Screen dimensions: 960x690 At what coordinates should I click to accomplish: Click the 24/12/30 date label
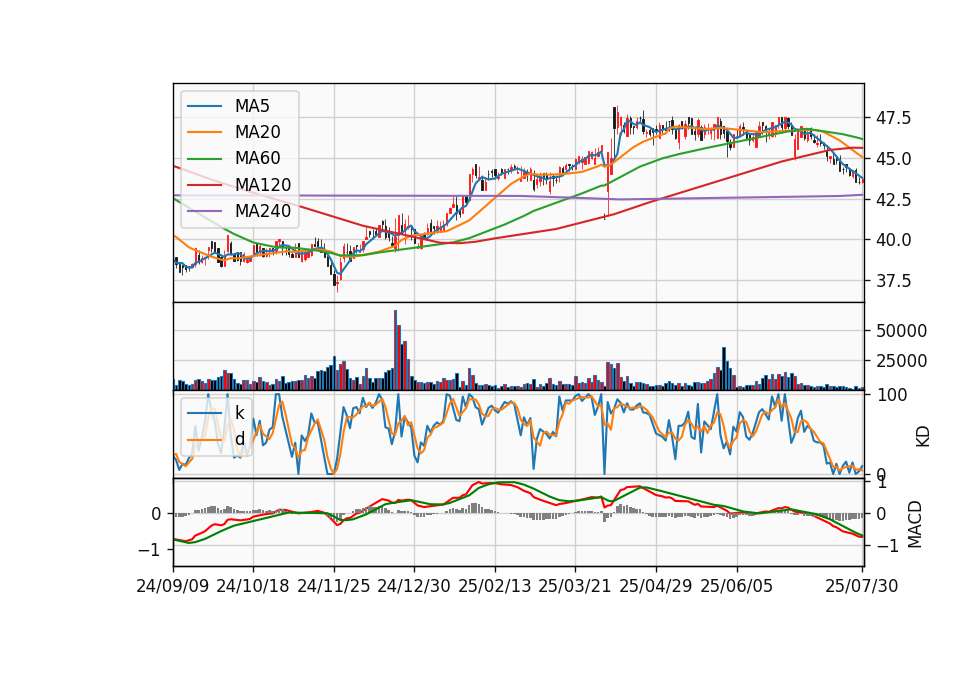click(x=414, y=586)
